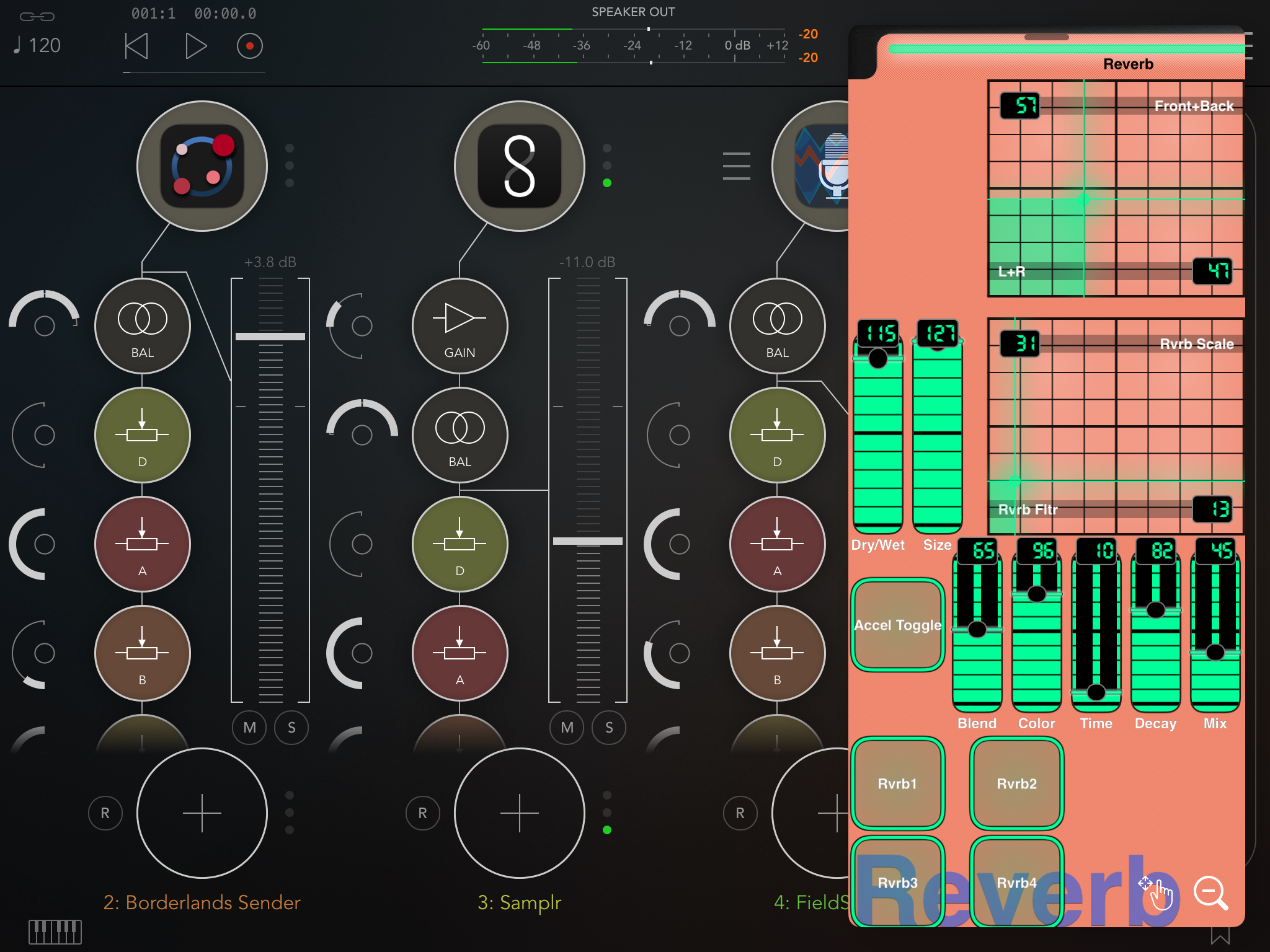
Task: Expand Samplr channel's three-dot options
Action: (607, 165)
